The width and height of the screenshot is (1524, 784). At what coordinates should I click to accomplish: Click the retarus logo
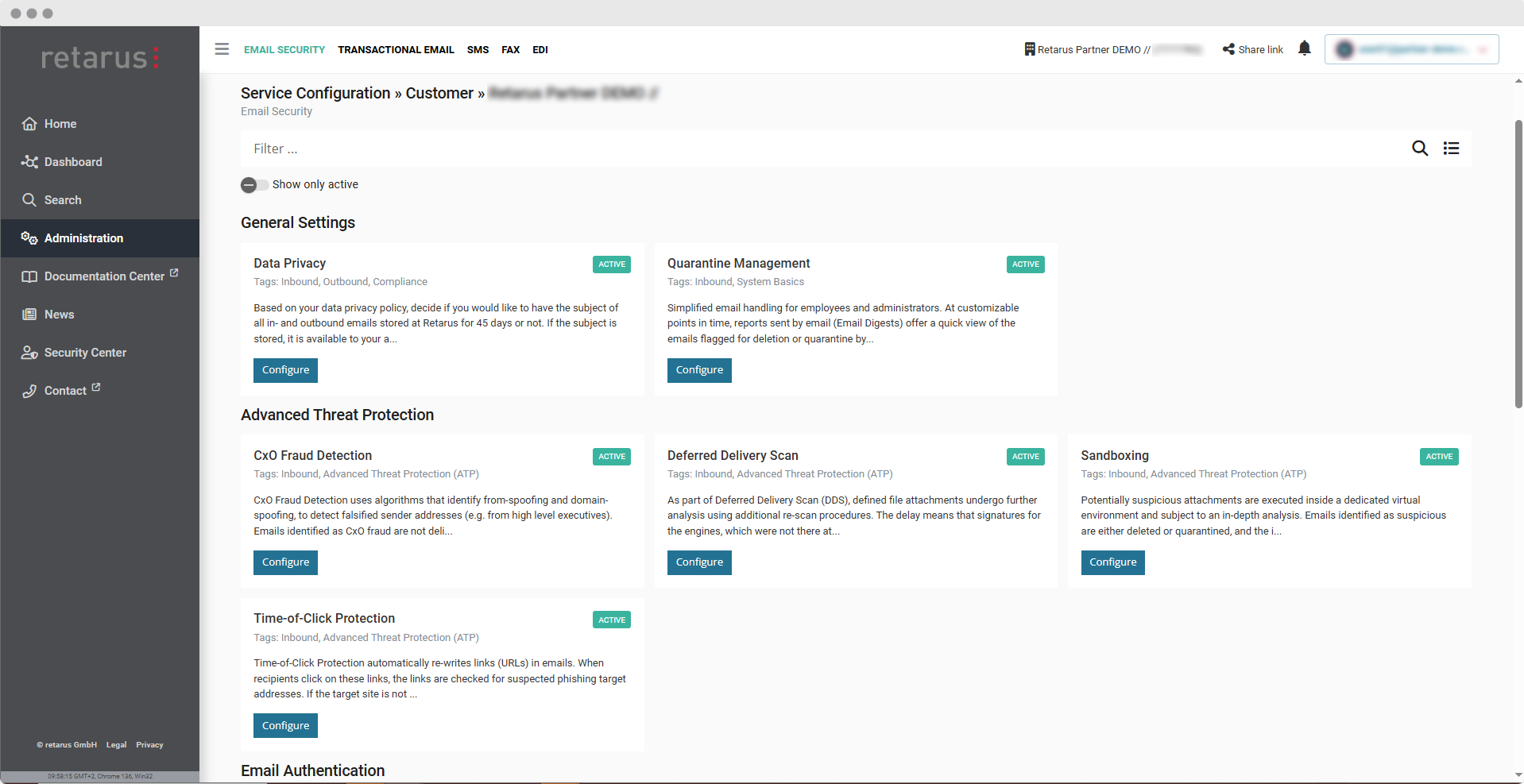point(100,57)
